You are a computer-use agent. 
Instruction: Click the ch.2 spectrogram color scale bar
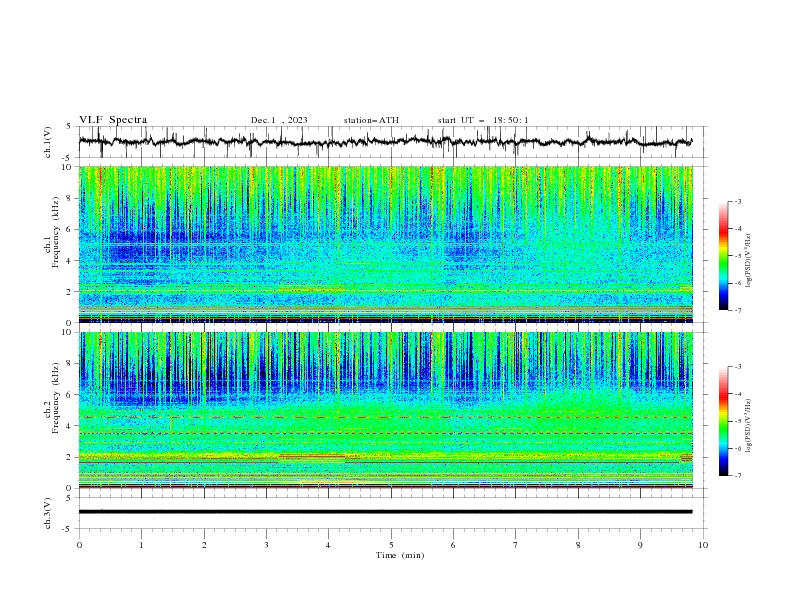point(723,421)
